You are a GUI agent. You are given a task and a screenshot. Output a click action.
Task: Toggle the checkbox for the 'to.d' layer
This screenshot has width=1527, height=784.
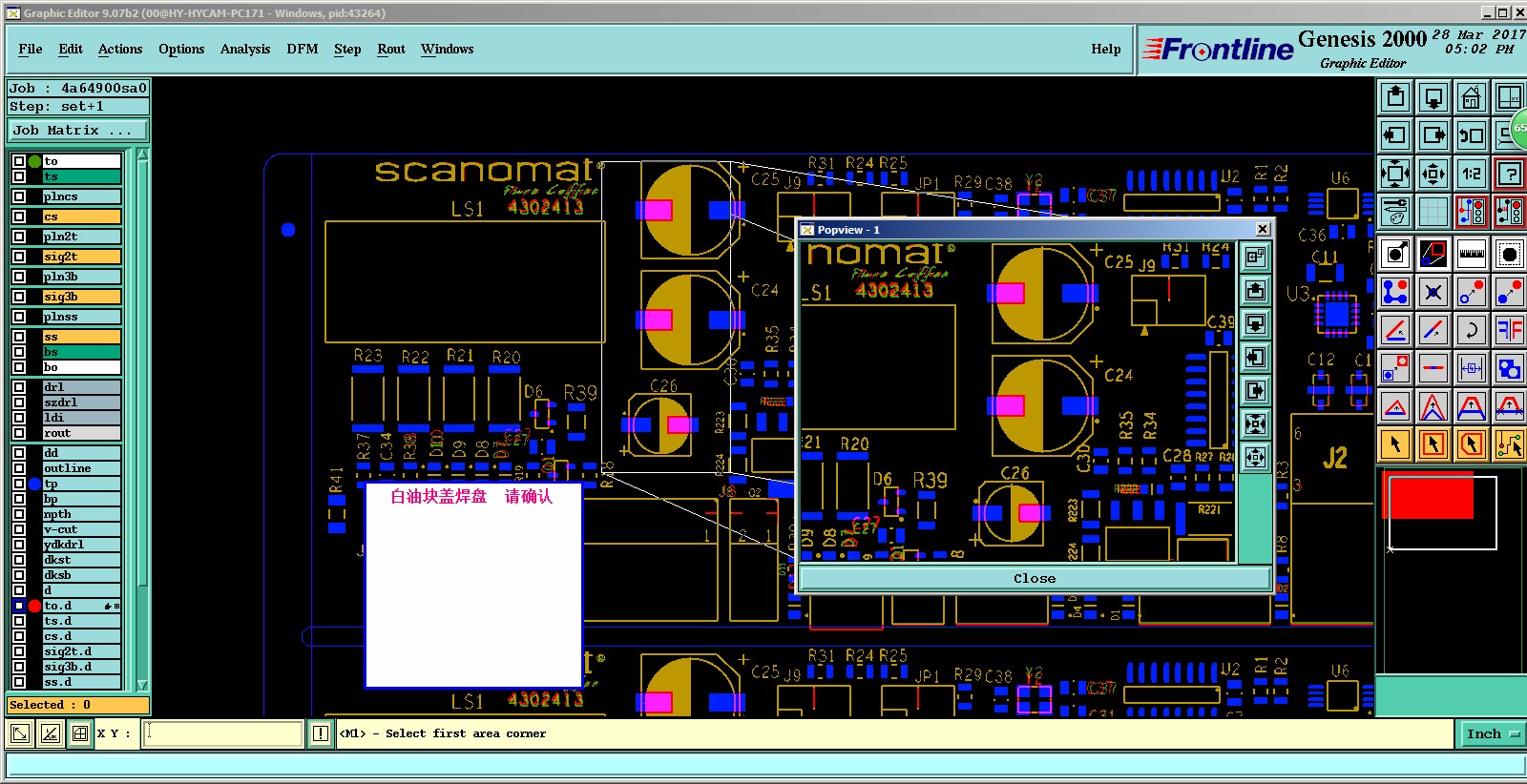[19, 606]
